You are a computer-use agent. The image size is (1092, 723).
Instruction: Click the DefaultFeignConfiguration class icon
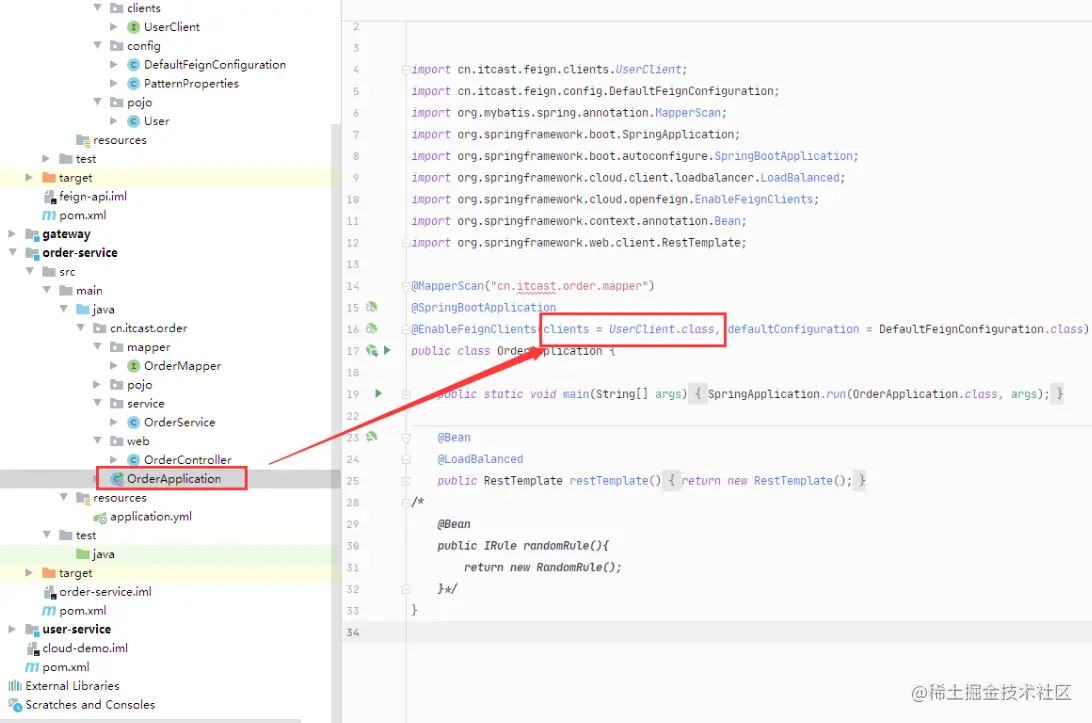[x=134, y=65]
